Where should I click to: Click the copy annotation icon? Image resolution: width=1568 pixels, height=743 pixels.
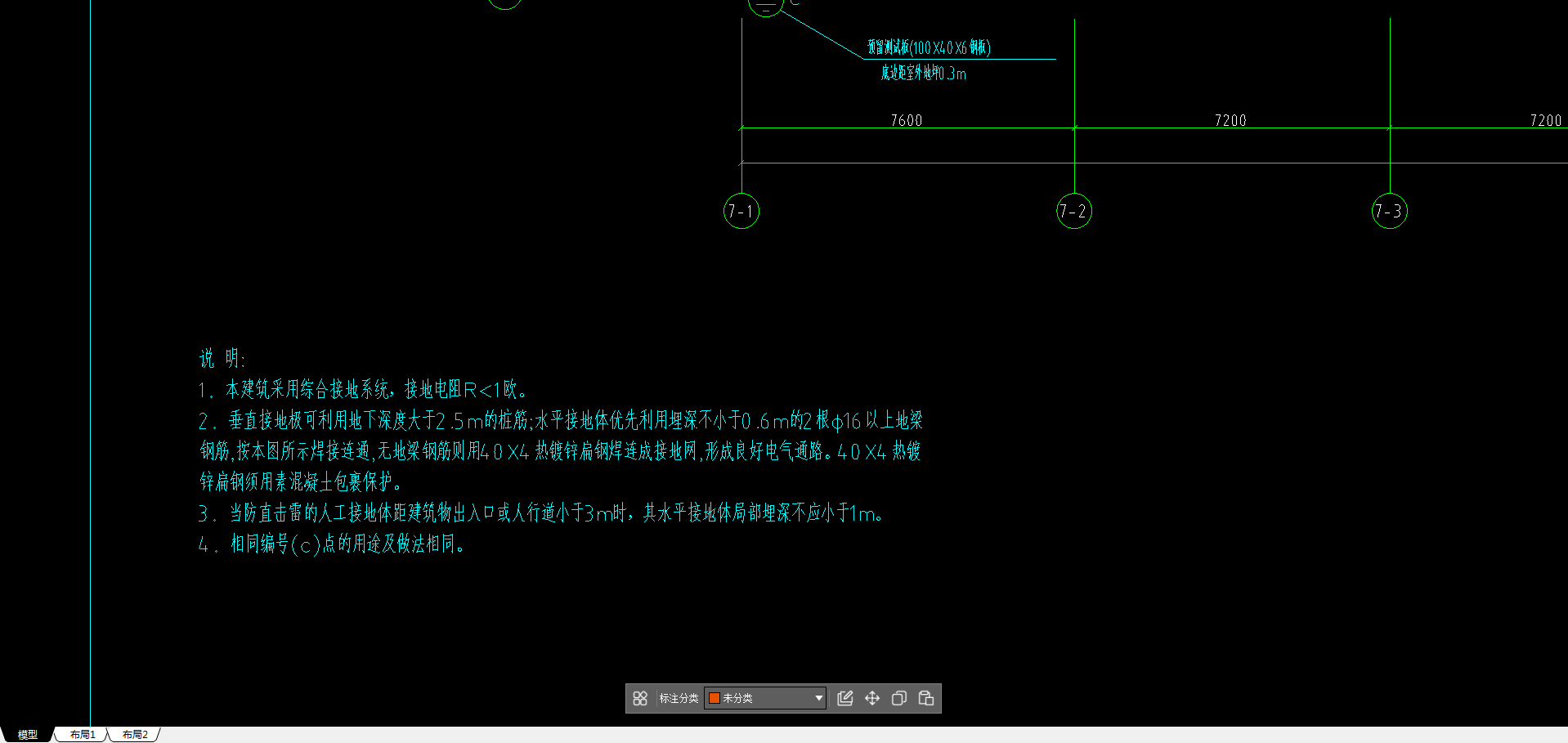(899, 698)
